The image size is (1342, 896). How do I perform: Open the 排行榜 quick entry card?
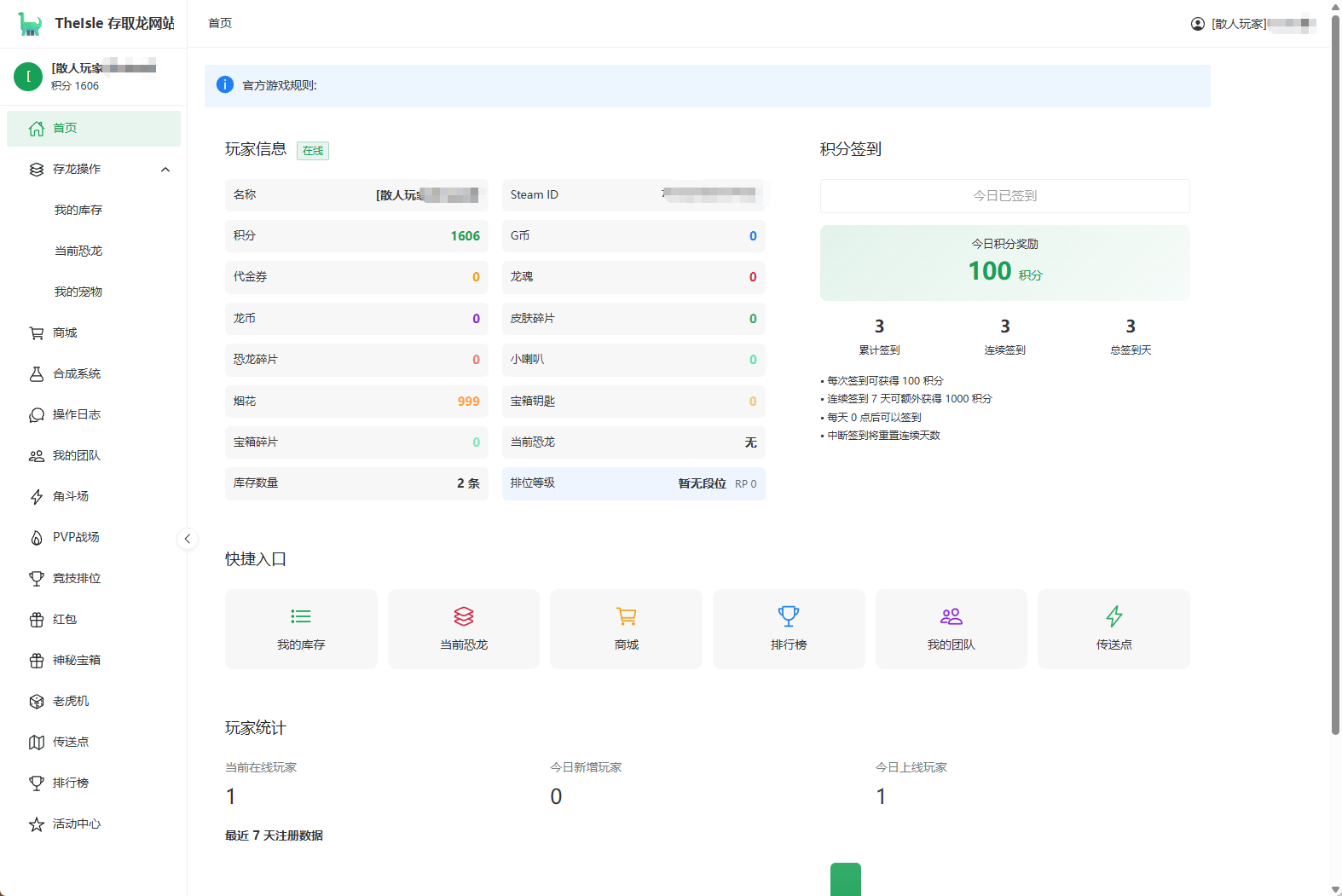click(789, 629)
